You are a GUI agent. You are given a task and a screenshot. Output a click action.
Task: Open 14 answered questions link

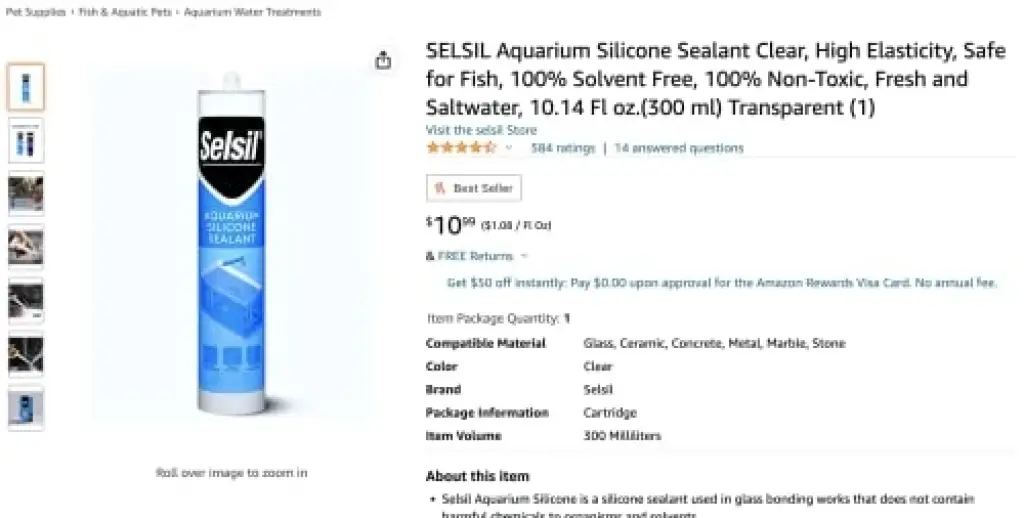[679, 148]
